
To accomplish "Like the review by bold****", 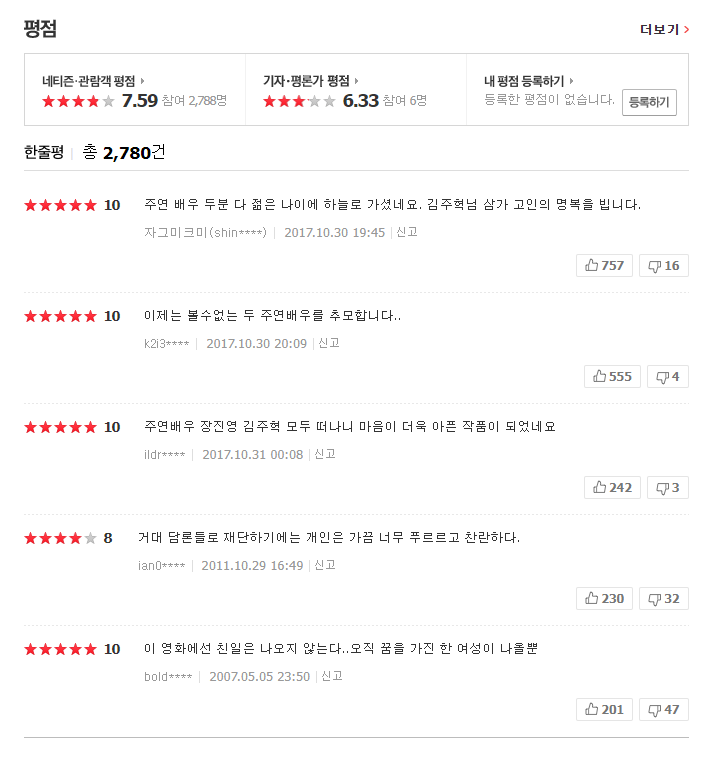I will [604, 709].
